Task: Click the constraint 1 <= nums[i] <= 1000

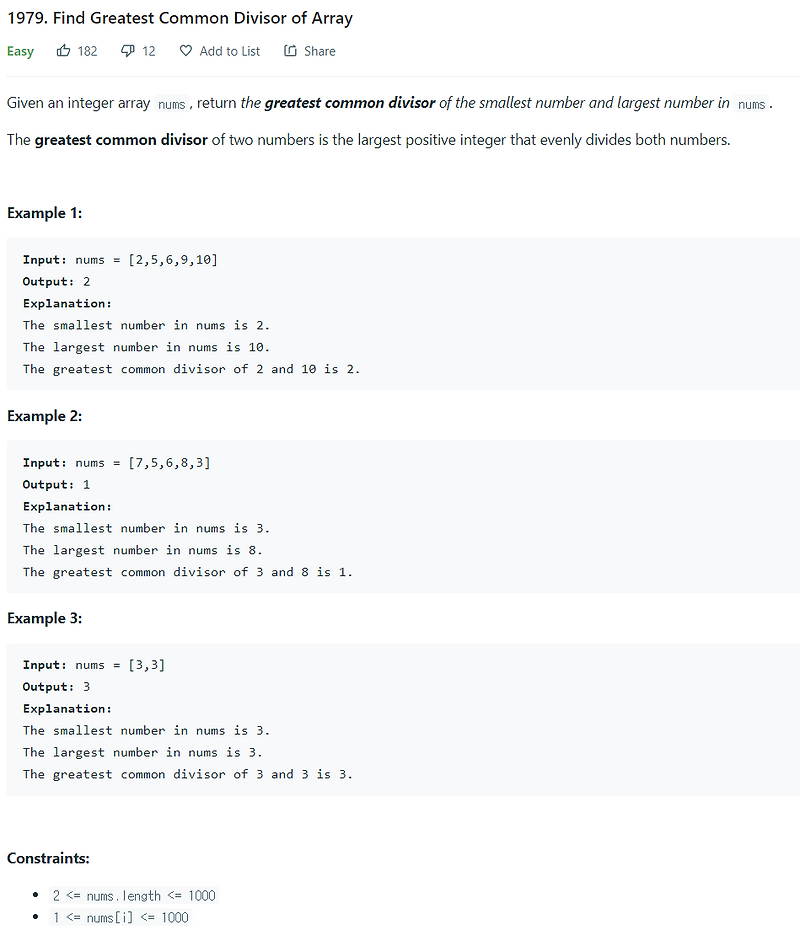Action: [x=122, y=917]
